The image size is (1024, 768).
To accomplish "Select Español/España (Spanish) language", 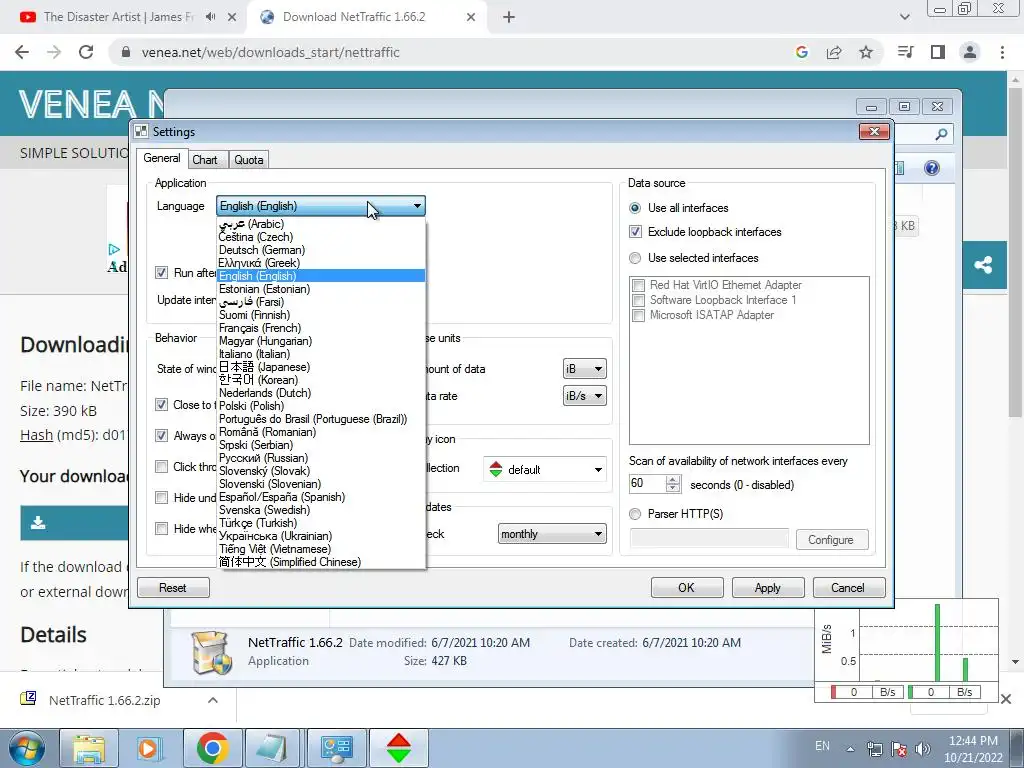I will click(321, 497).
